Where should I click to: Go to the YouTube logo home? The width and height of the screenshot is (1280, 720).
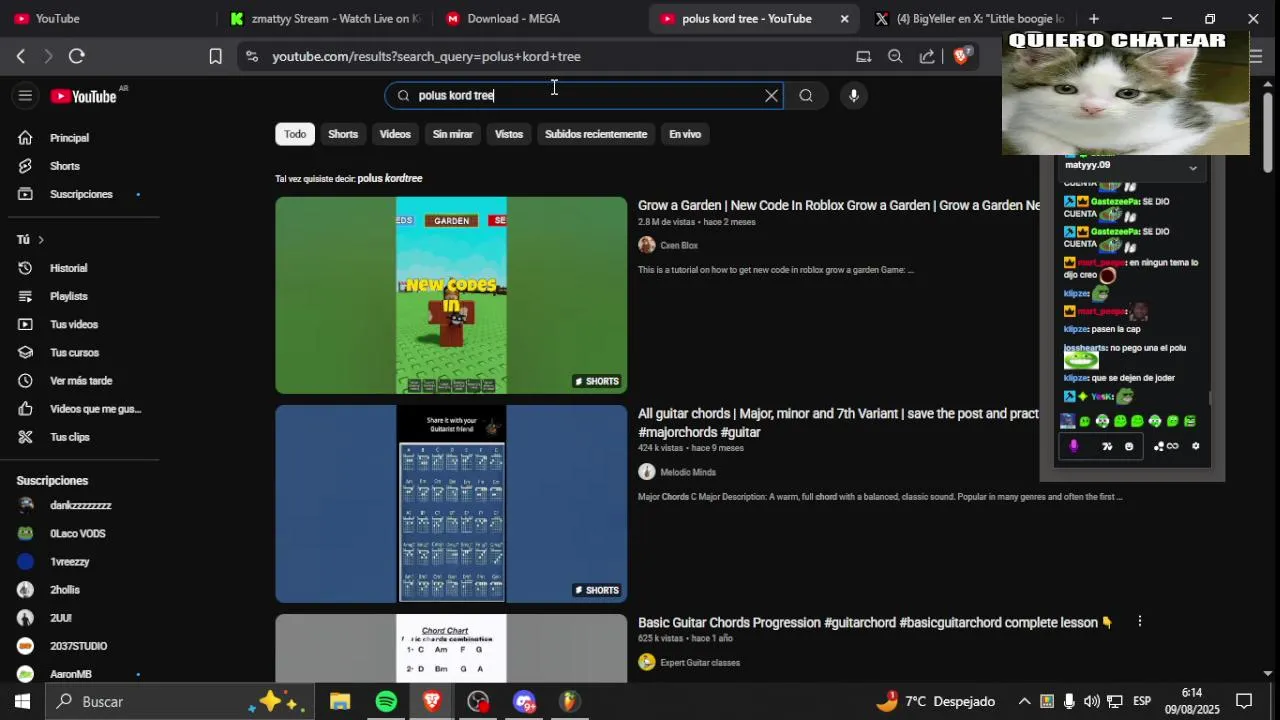84,96
